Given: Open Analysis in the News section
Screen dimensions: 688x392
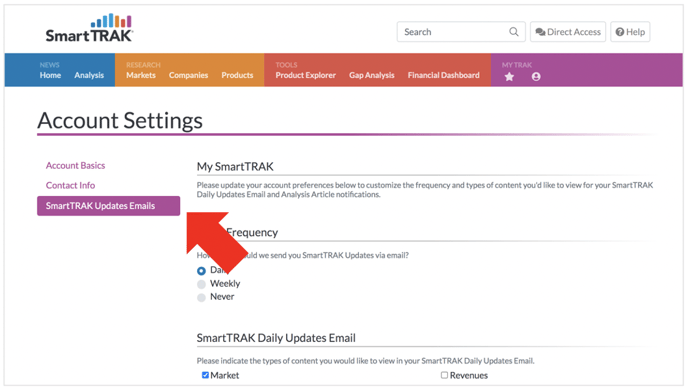Looking at the screenshot, I should point(89,75).
